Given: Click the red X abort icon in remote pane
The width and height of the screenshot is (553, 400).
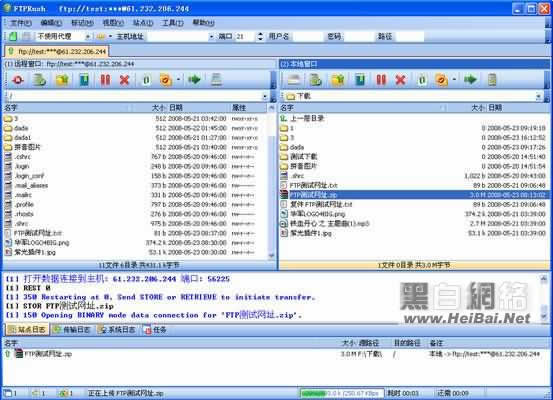Looking at the screenshot, I should point(124,80).
